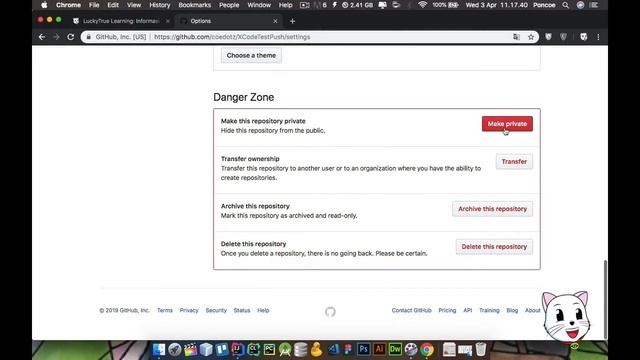Go back with the browser back arrow
Image resolution: width=640 pixels, height=360 pixels.
pyautogui.click(x=42, y=37)
